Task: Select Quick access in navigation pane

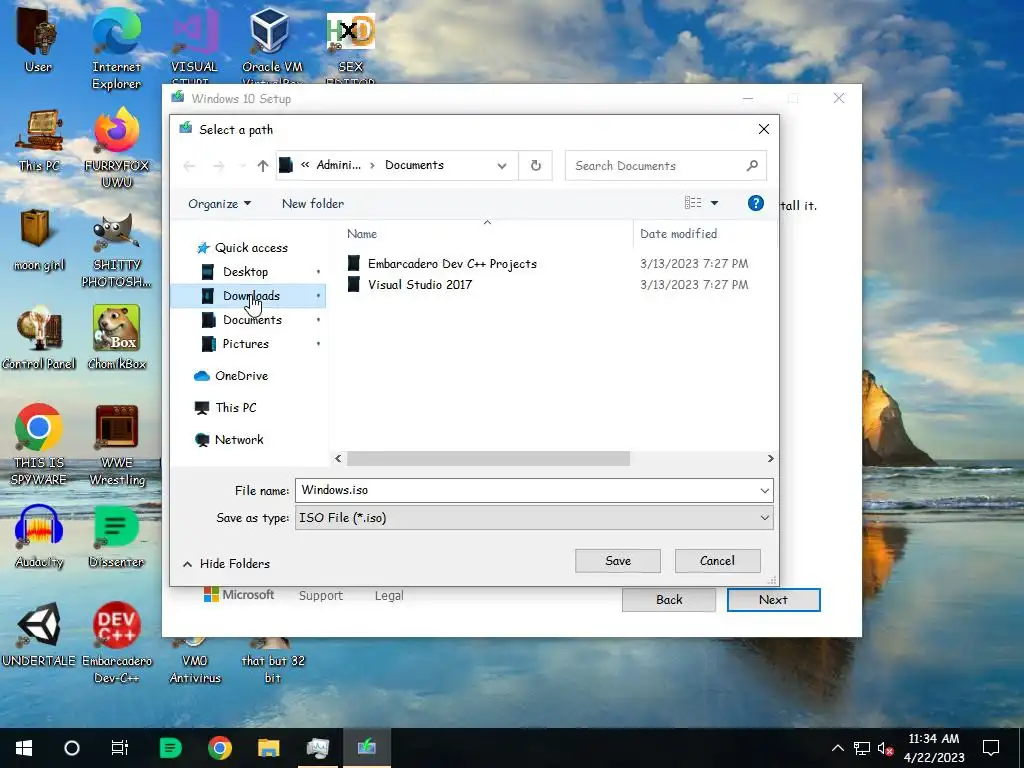Action: point(243,248)
